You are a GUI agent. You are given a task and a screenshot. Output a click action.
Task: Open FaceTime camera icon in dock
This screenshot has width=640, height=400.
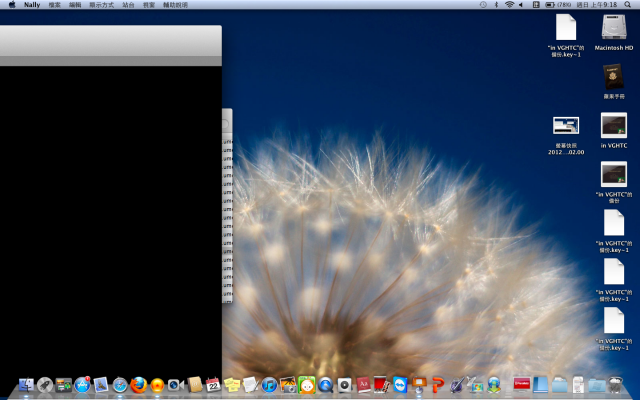click(176, 384)
